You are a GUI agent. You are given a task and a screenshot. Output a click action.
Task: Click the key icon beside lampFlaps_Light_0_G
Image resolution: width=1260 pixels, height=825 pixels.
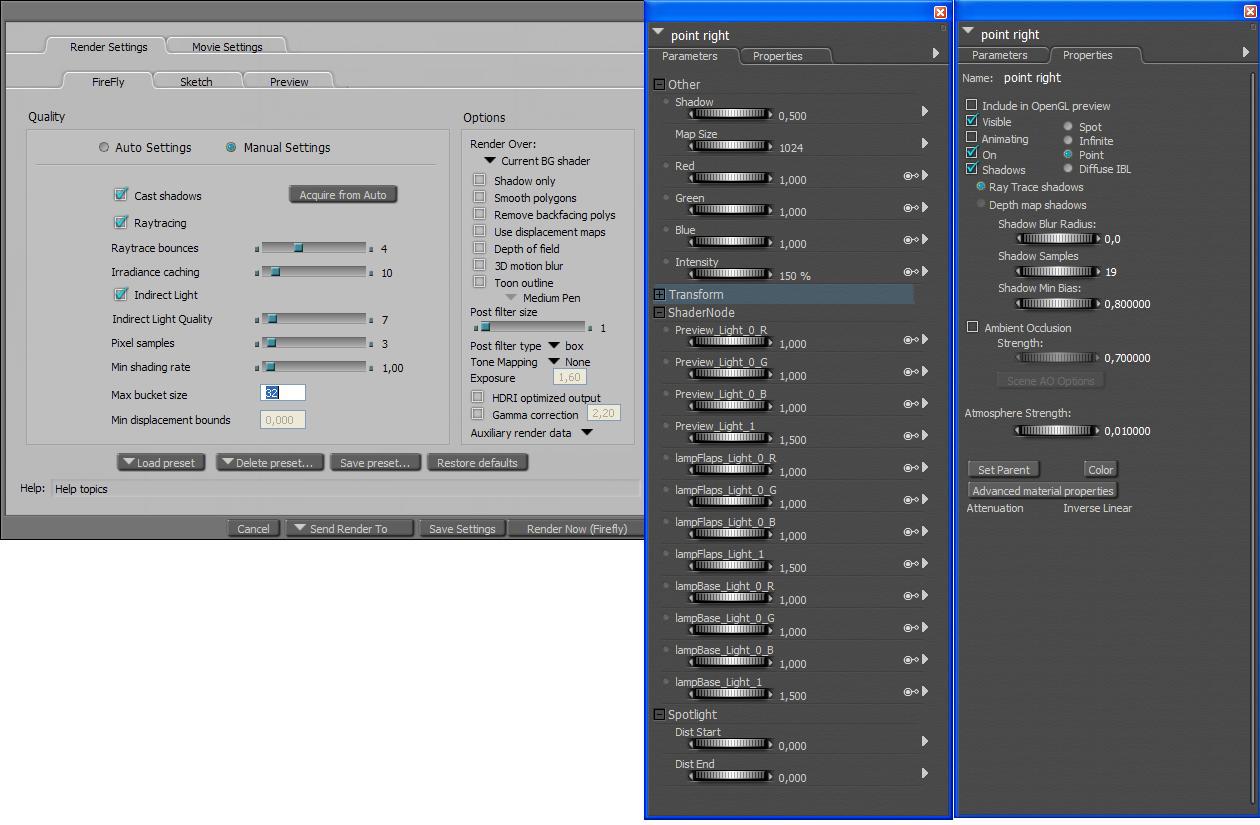point(910,500)
